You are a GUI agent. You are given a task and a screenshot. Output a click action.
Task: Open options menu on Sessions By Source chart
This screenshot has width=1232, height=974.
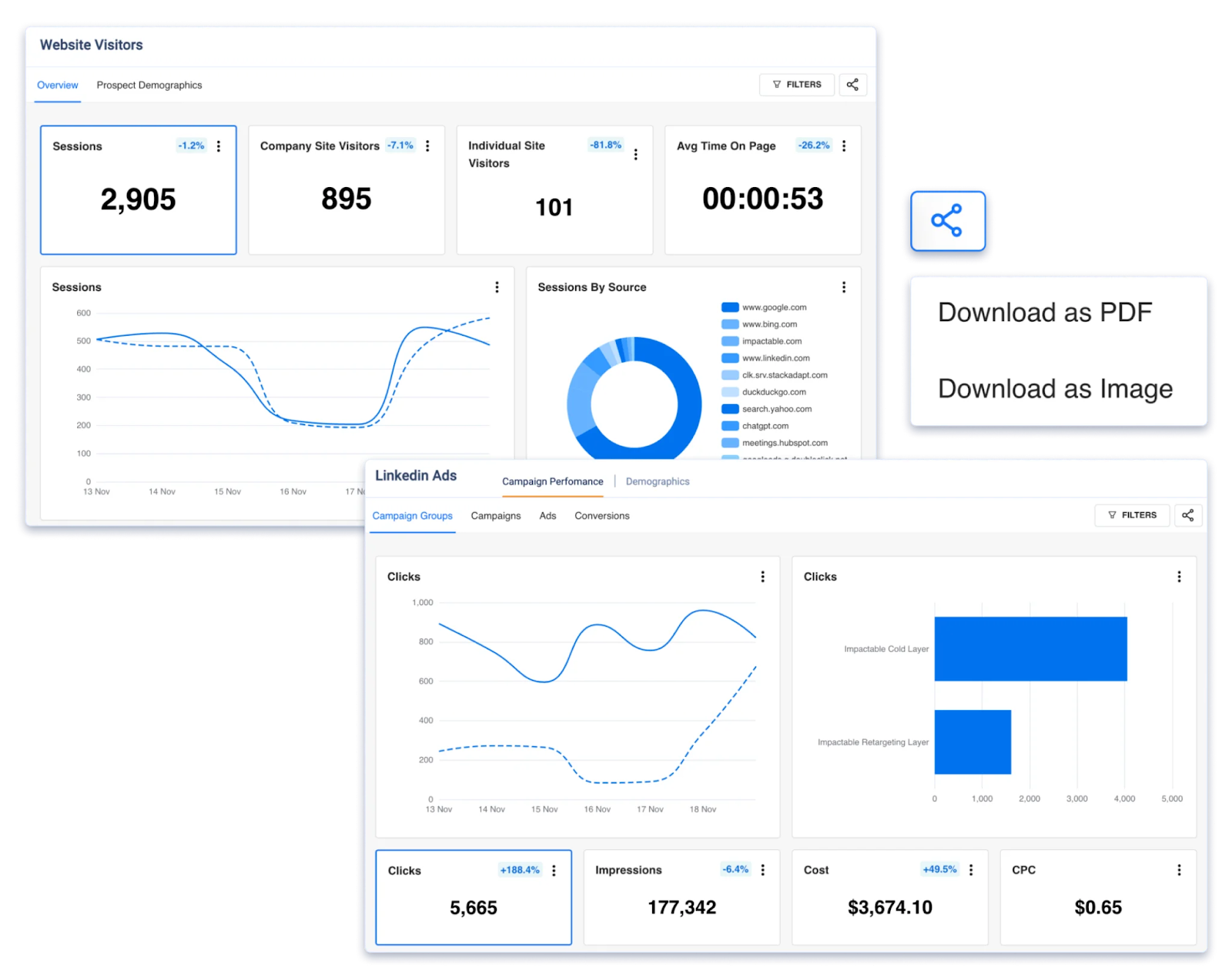coord(844,286)
